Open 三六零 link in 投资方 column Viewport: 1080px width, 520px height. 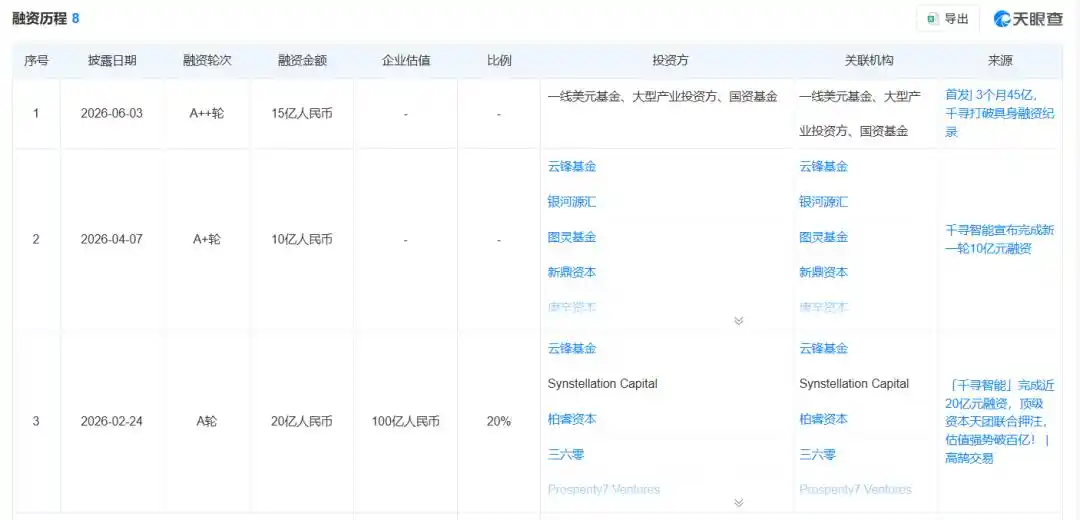[565, 455]
